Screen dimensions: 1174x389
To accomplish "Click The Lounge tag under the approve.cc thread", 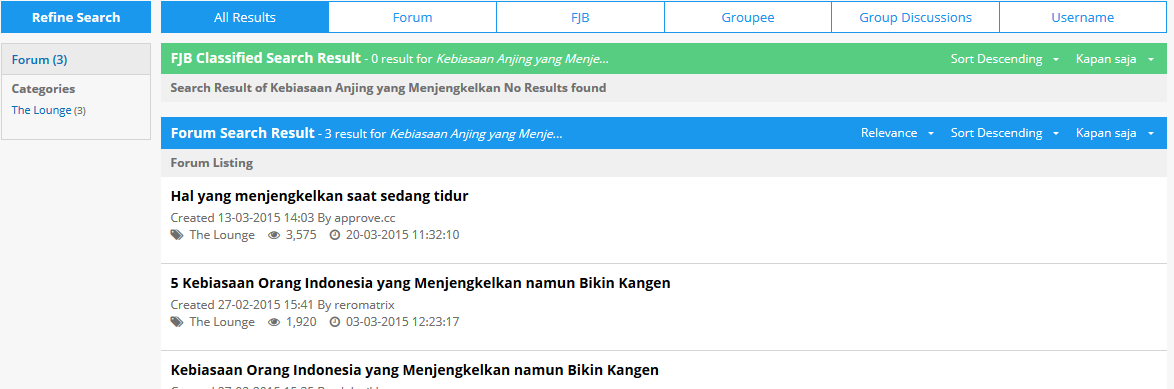I will pyautogui.click(x=222, y=235).
